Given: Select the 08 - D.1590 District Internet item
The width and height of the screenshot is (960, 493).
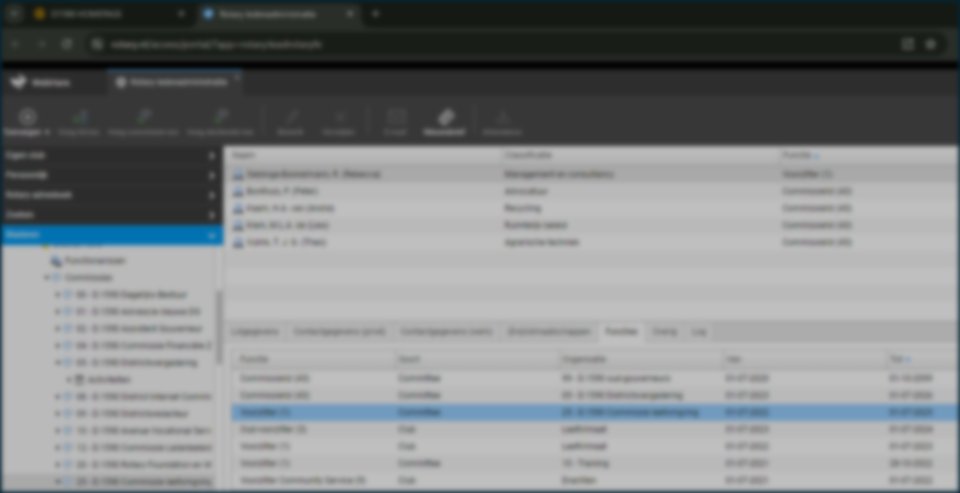Looking at the screenshot, I should pos(144,397).
